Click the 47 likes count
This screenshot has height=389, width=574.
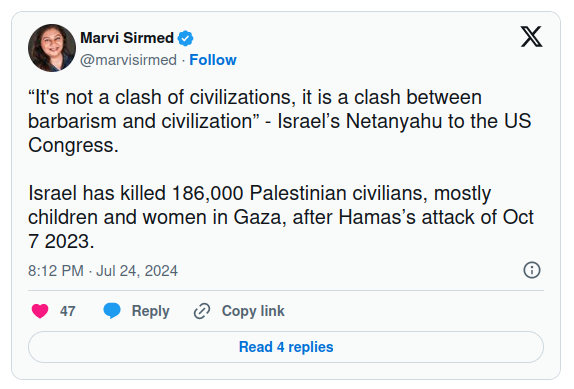[x=68, y=311]
